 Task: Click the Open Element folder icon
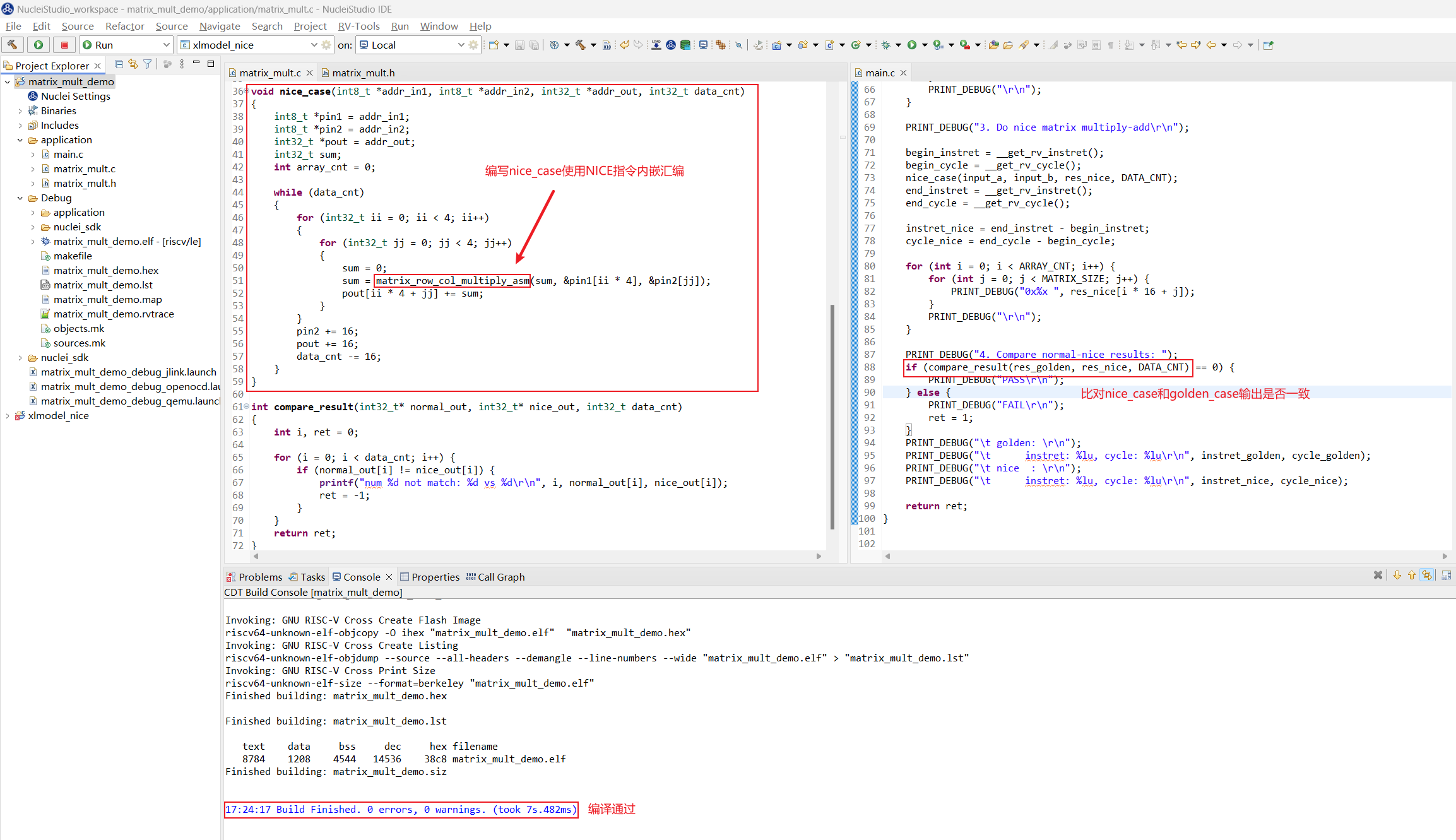click(x=994, y=45)
